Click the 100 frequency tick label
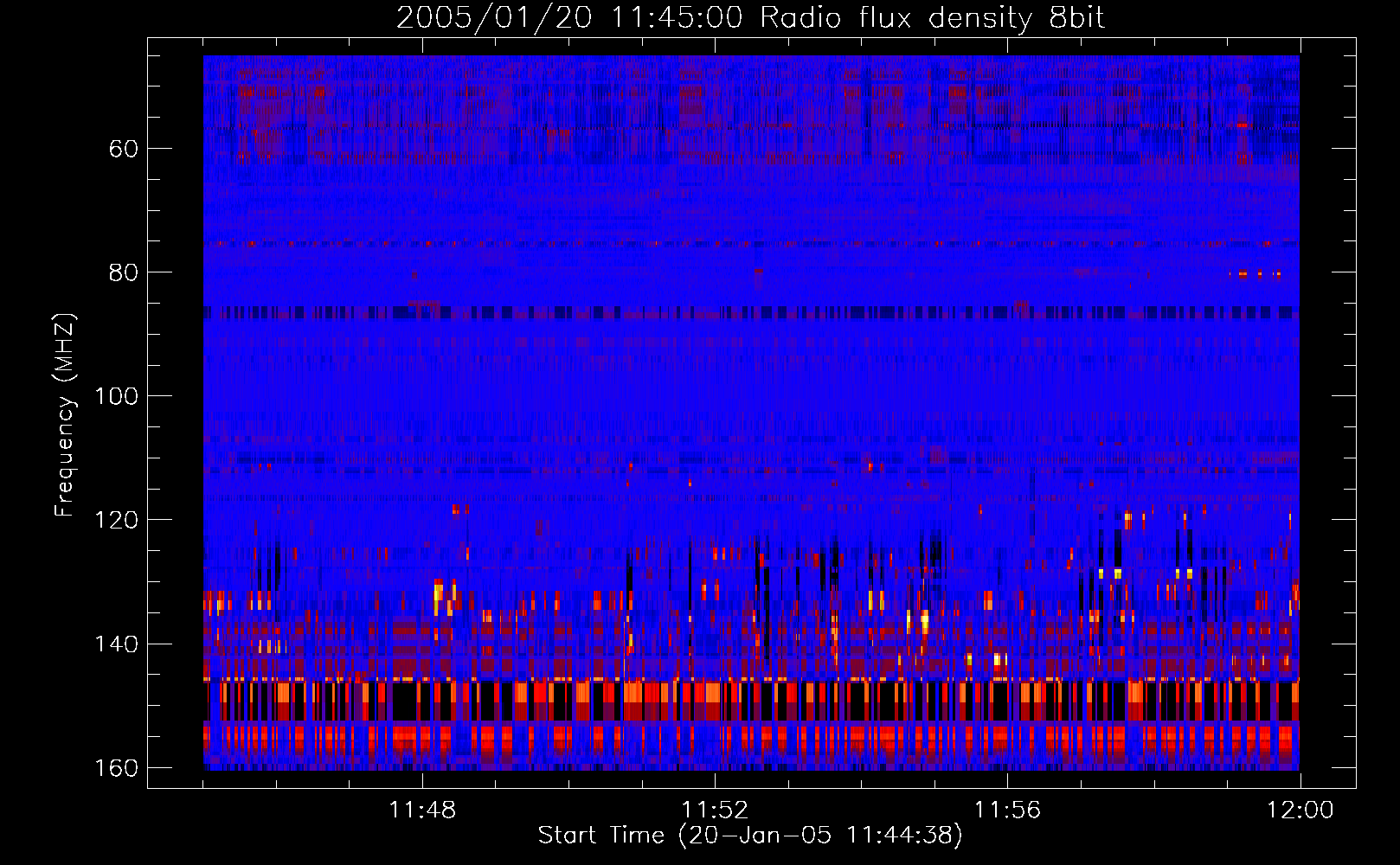Viewport: 1400px width, 865px height. pos(115,396)
